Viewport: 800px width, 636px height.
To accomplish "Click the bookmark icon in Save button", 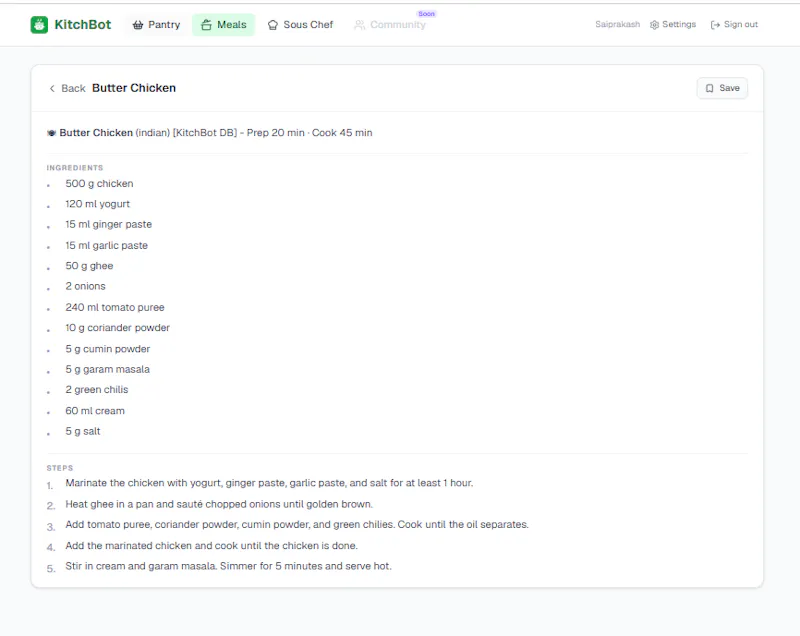I will click(710, 88).
